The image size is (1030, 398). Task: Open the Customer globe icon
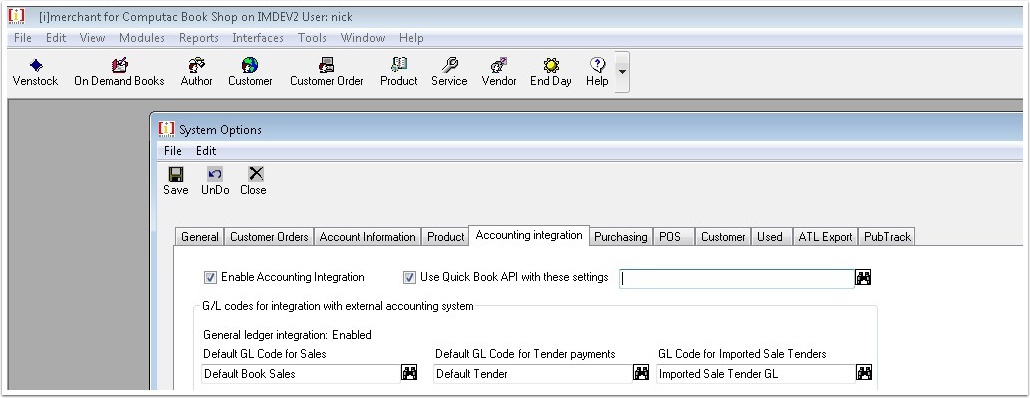pyautogui.click(x=250, y=72)
